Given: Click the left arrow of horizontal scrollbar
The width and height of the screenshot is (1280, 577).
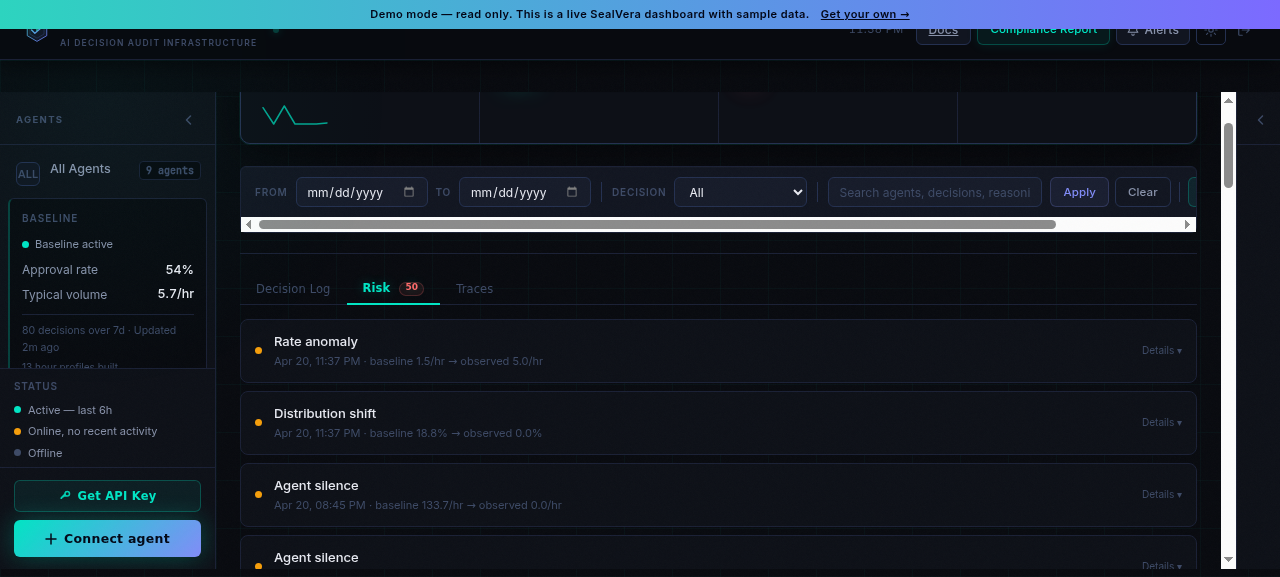Looking at the screenshot, I should click(248, 225).
